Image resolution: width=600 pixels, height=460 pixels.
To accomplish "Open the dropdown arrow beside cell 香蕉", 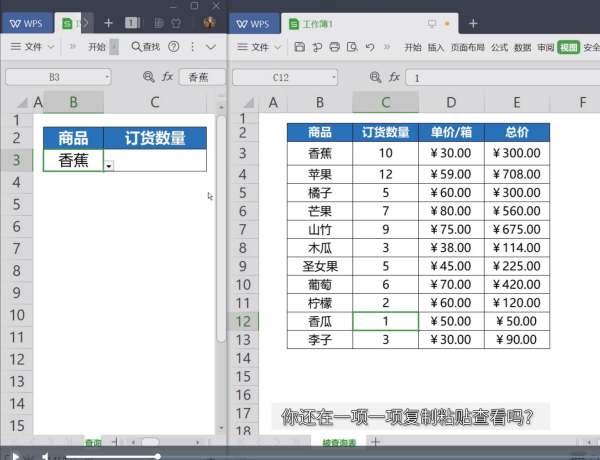I will [x=109, y=165].
